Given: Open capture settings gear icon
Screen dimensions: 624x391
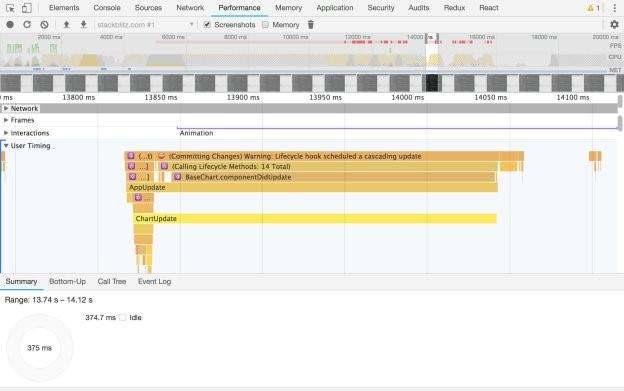Looking at the screenshot, I should tap(614, 25).
